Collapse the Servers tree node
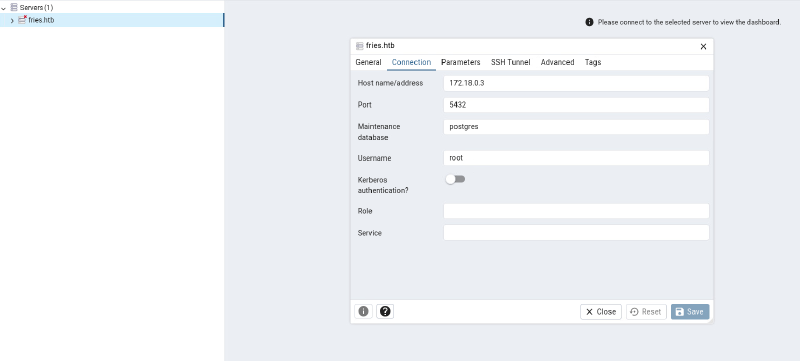 (x=4, y=8)
